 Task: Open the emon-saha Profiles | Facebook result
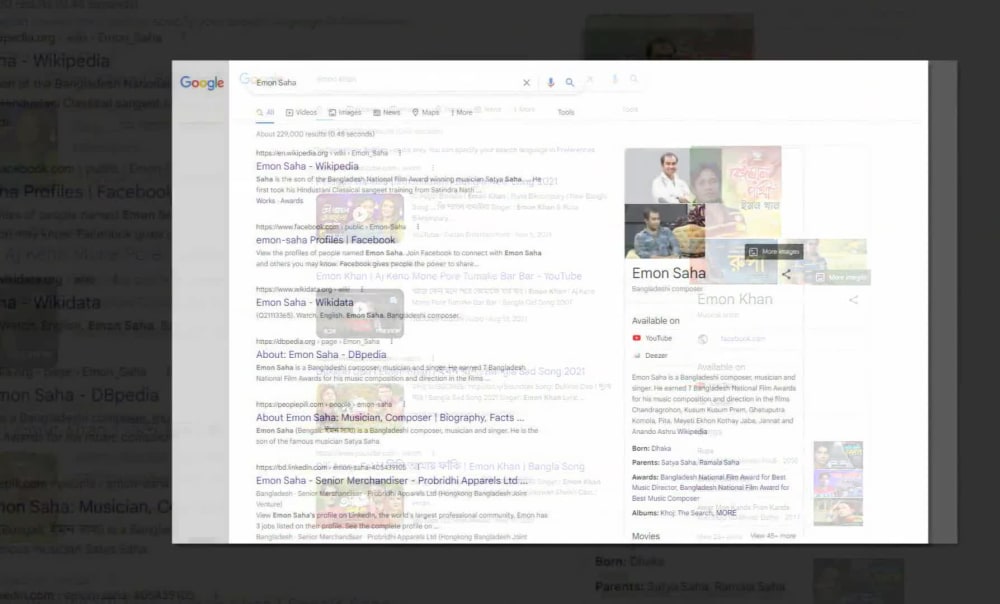(x=325, y=240)
